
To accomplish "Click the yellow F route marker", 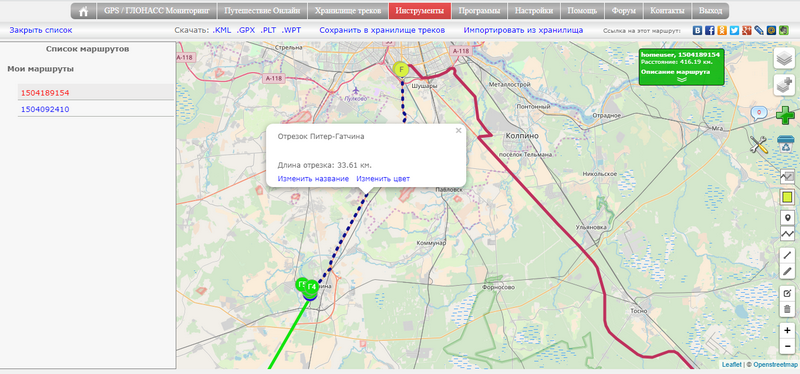I will coord(402,69).
